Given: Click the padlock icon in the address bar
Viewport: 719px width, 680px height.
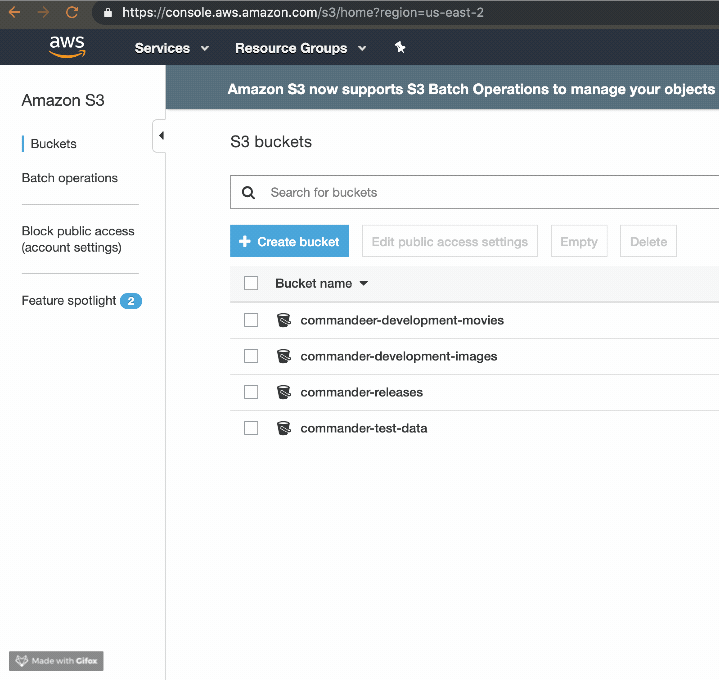Looking at the screenshot, I should tap(108, 12).
